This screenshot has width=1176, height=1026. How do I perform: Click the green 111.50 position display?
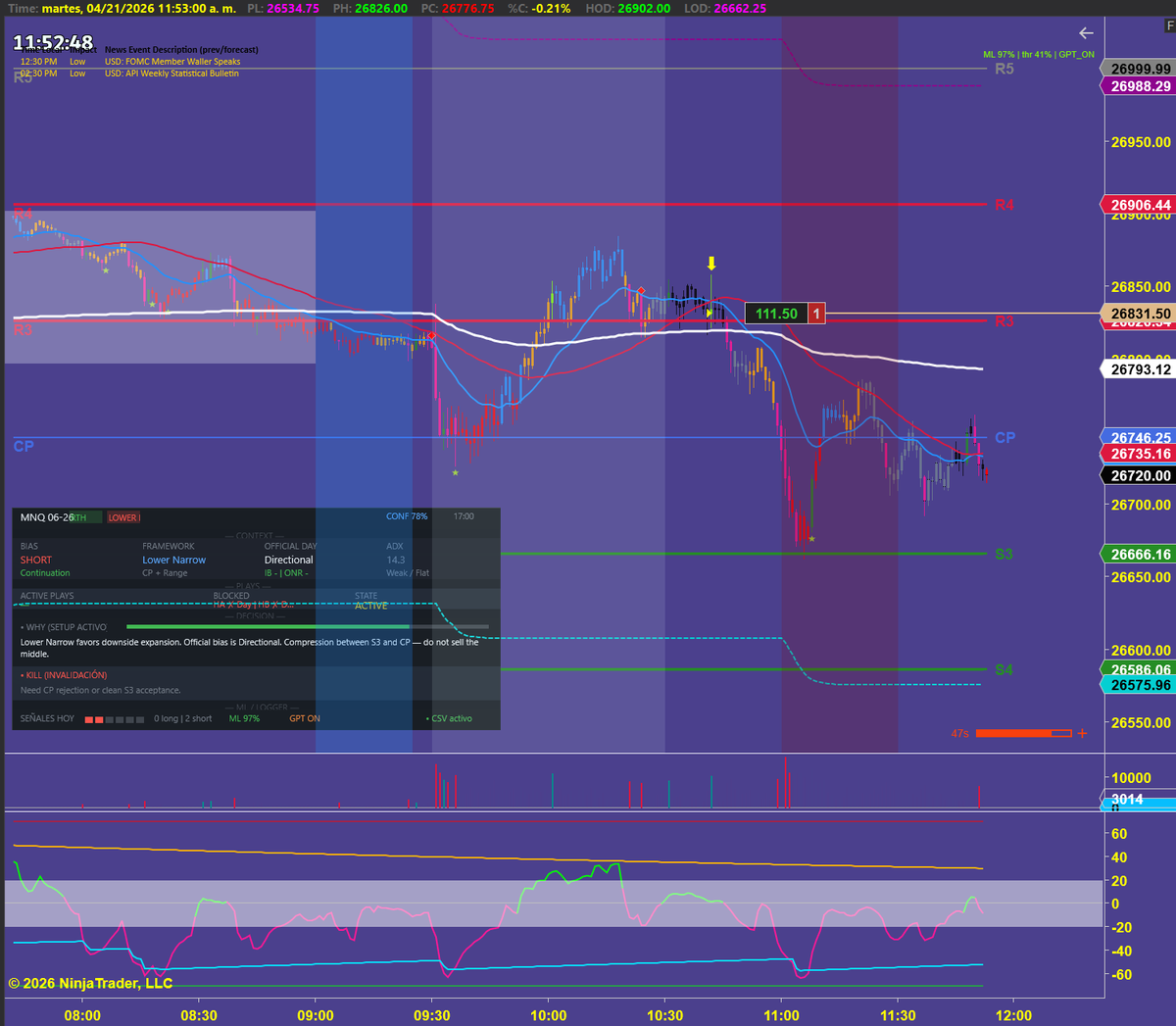click(777, 314)
